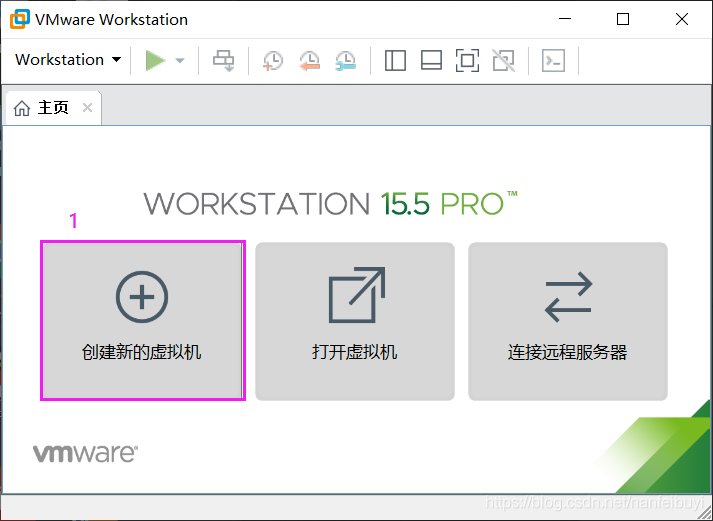Close the VMware Workstation window
The image size is (713, 521).
pyautogui.click(x=682, y=19)
